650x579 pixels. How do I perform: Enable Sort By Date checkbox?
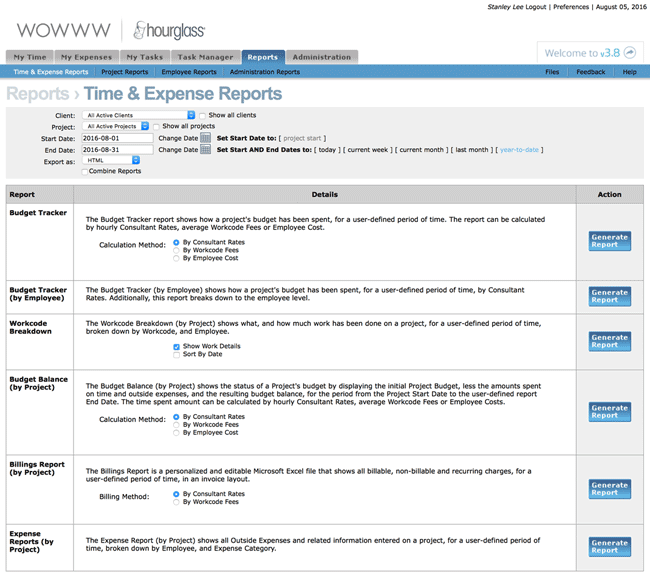(x=177, y=355)
